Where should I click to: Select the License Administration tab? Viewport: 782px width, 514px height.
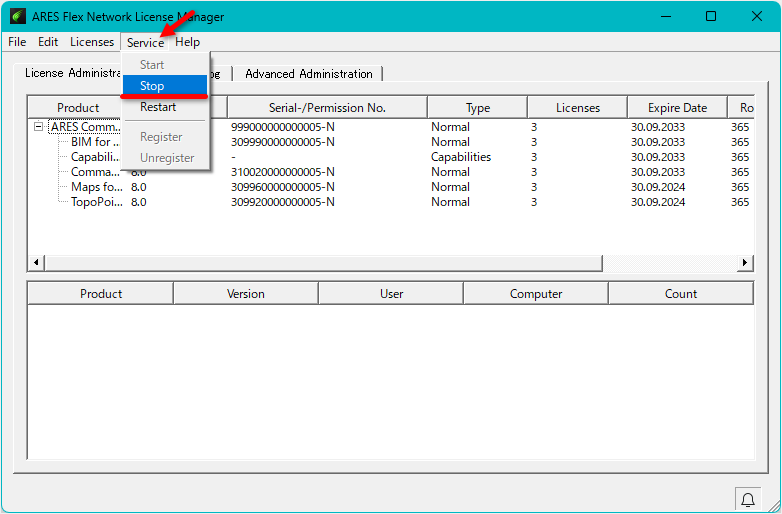coord(72,73)
